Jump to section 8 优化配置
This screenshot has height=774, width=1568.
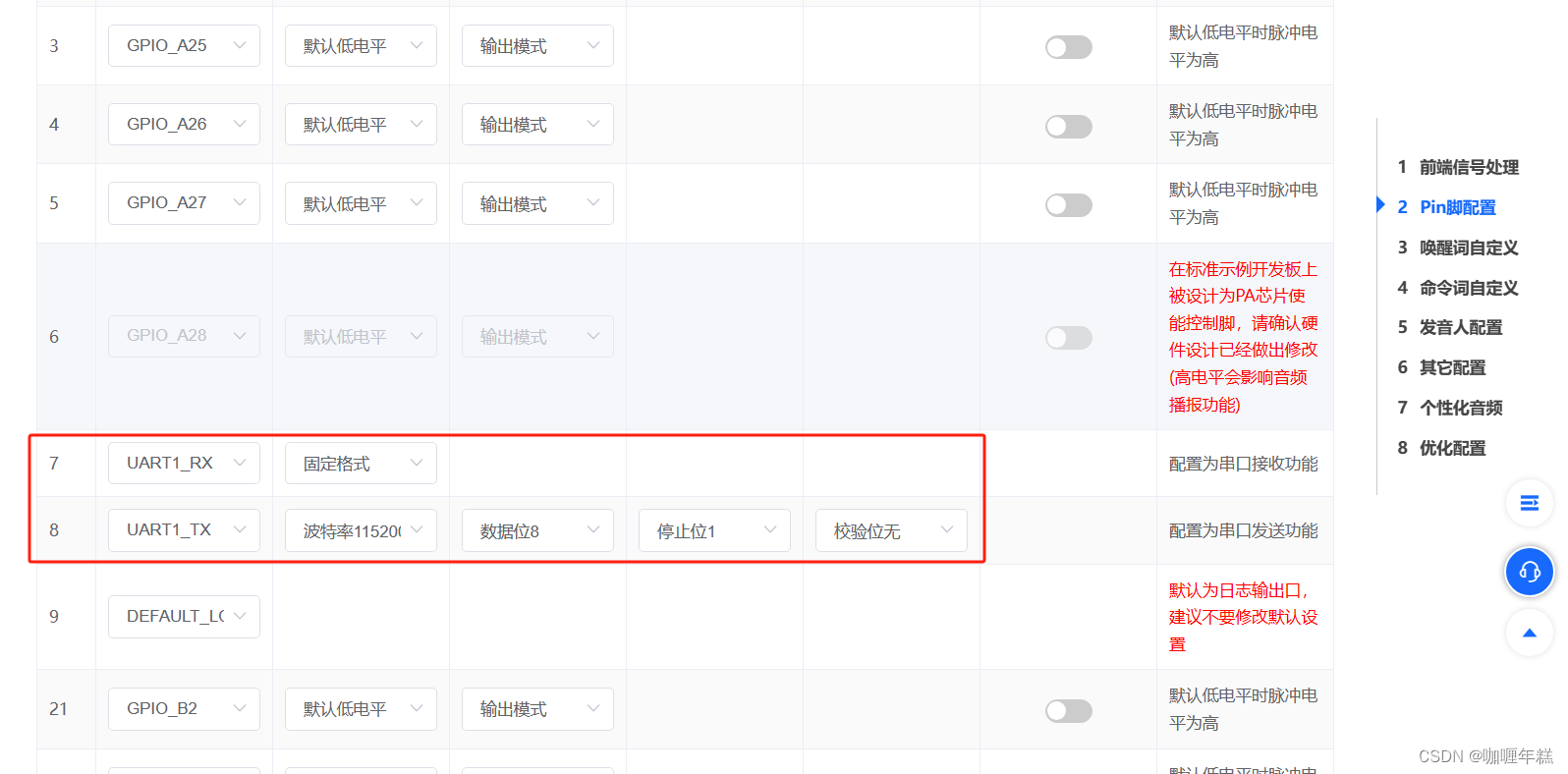pyautogui.click(x=1441, y=448)
